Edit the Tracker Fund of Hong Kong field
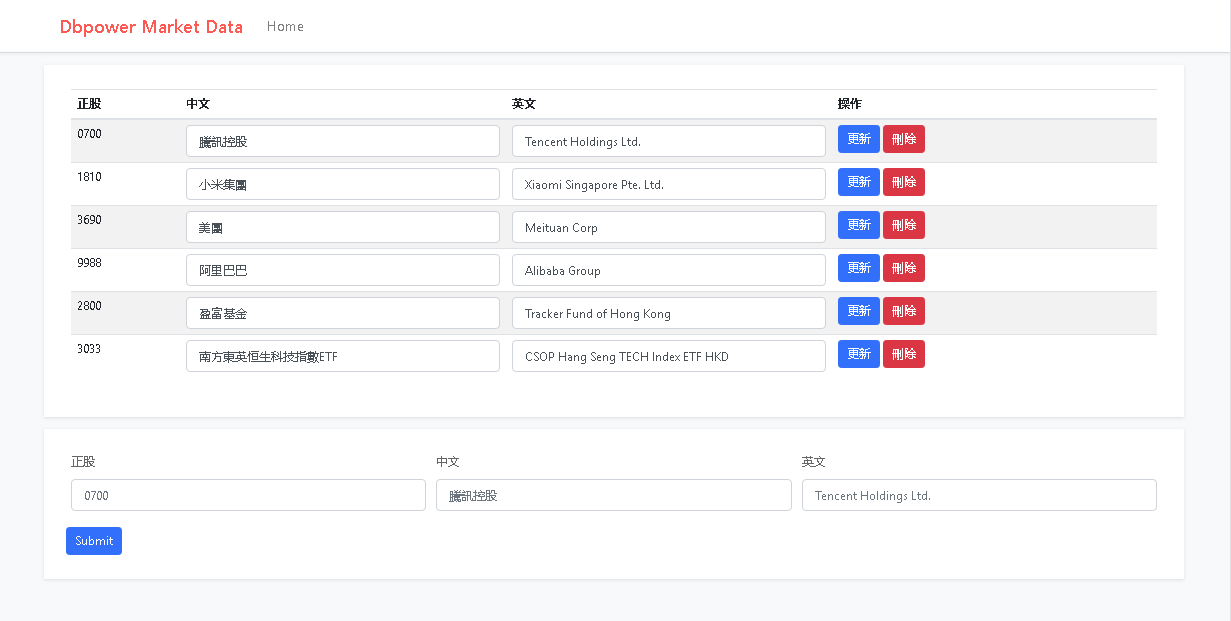 tap(669, 313)
